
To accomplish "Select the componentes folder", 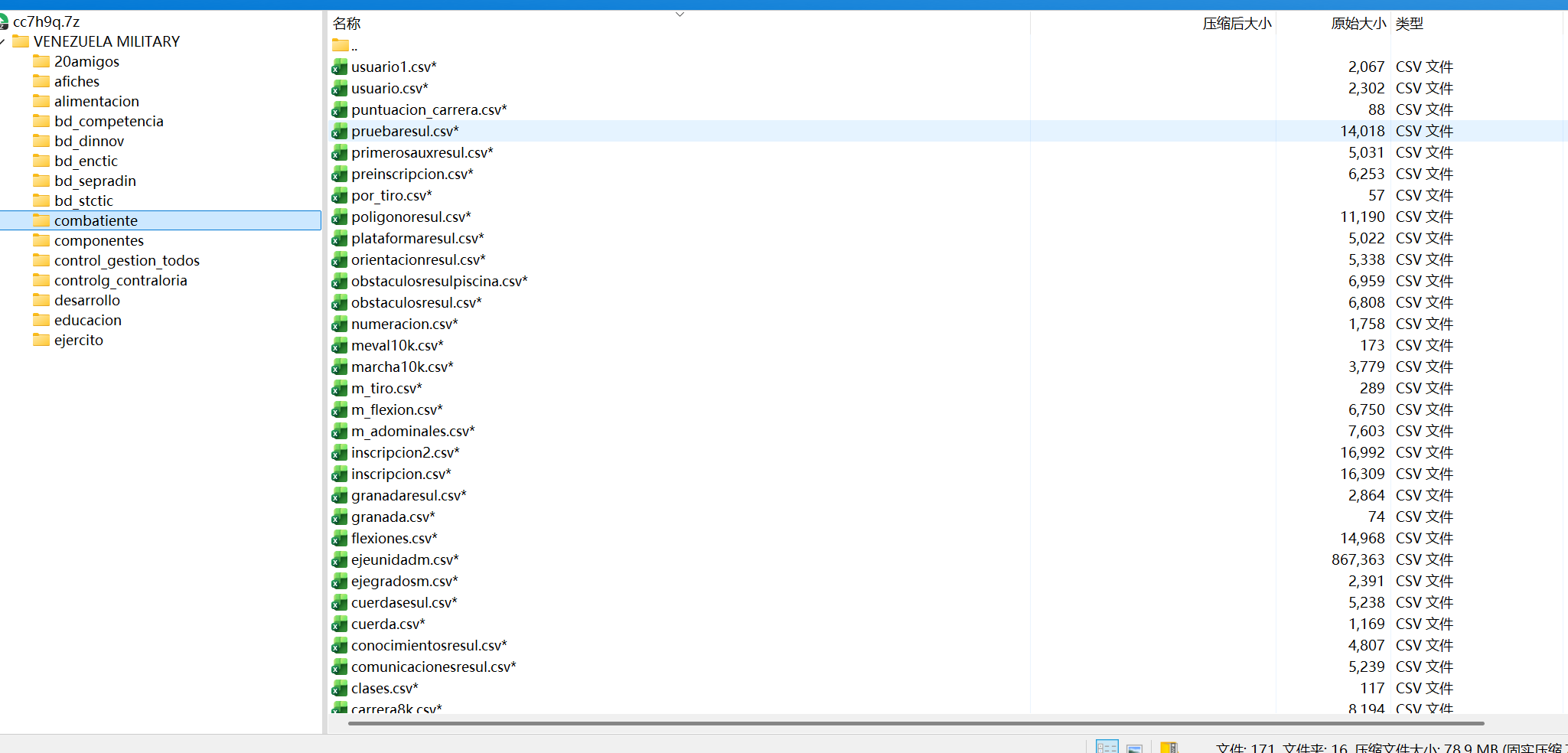I will click(x=99, y=240).
